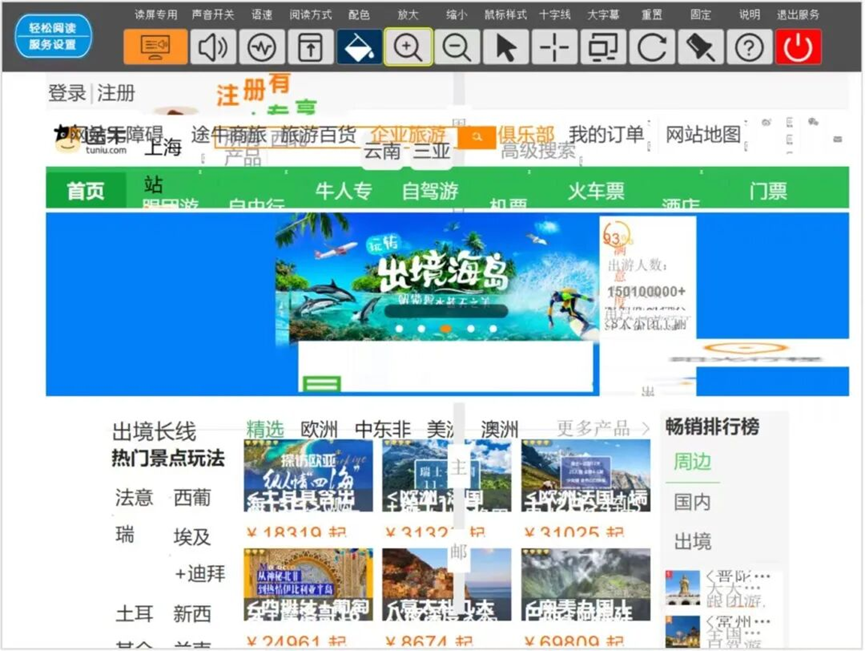Click the 登录 login link

67,93
